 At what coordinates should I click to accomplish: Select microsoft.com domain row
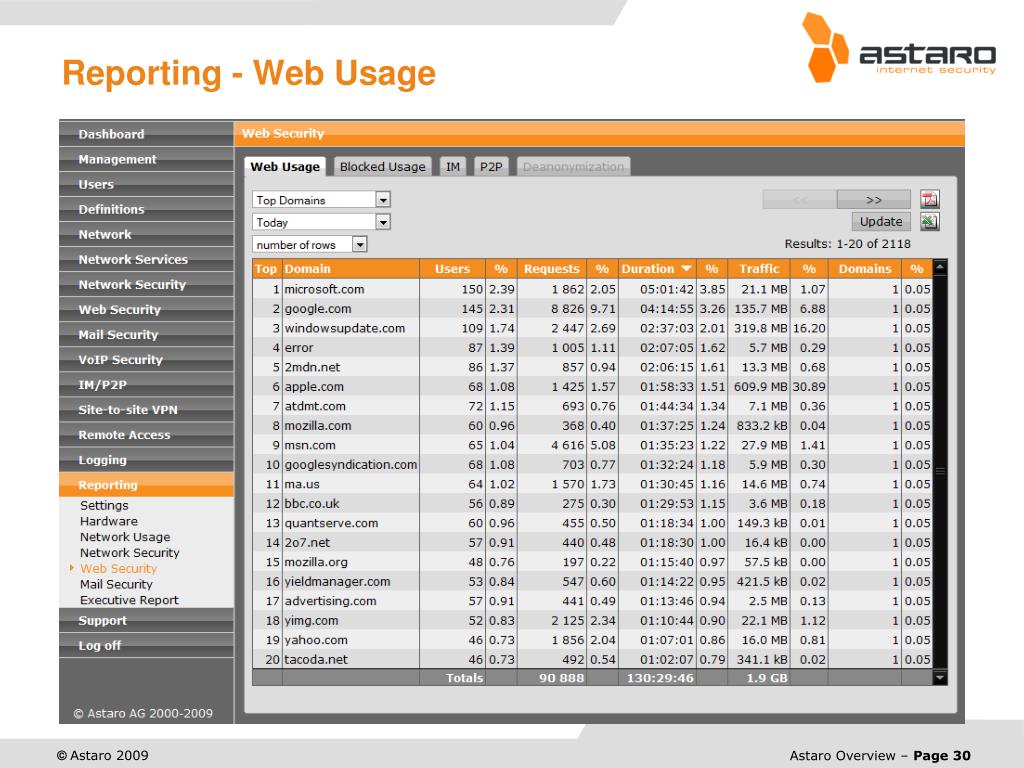(592, 289)
